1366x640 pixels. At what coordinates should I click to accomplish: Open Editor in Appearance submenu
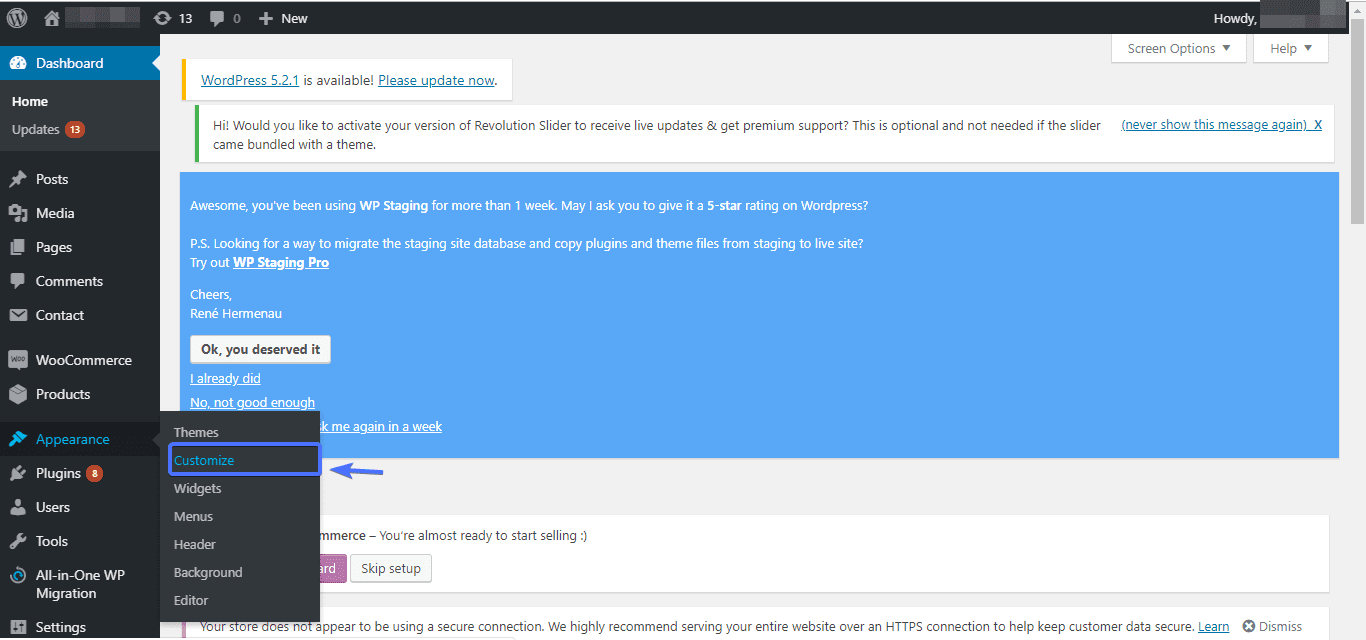(191, 600)
